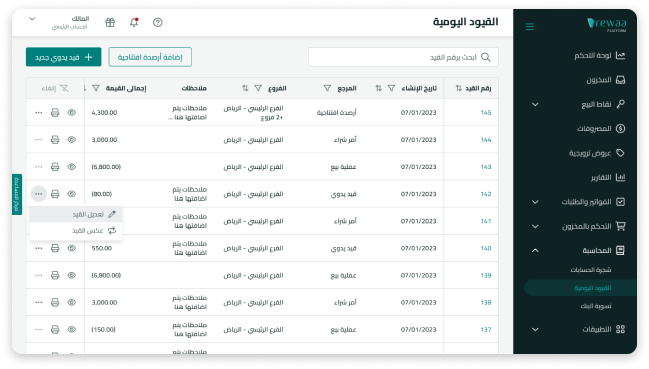Focus the ابحث برقم القيد search field
Screen dimensions: 649x369
coord(403,57)
